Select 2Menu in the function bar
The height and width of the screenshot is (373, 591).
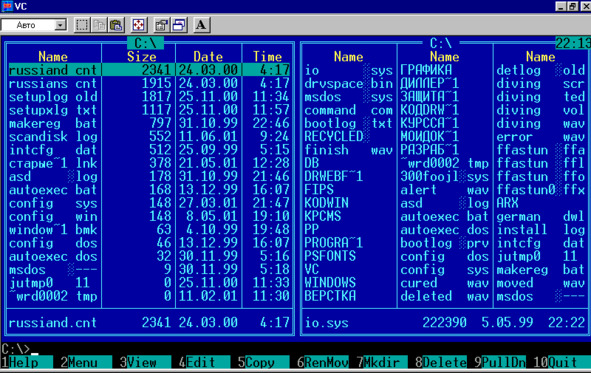79,362
